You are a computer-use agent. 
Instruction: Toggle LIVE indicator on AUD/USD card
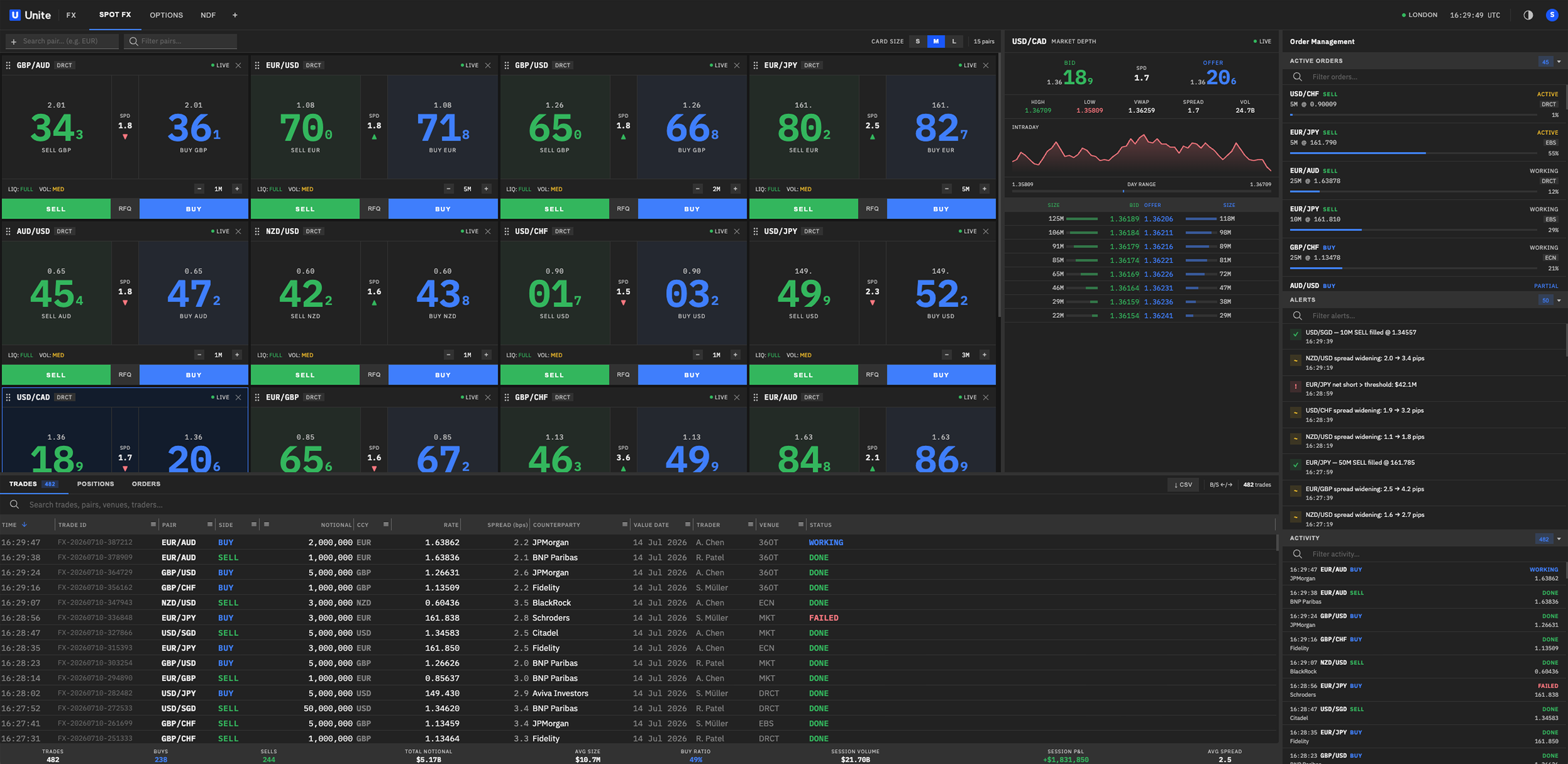[220, 231]
